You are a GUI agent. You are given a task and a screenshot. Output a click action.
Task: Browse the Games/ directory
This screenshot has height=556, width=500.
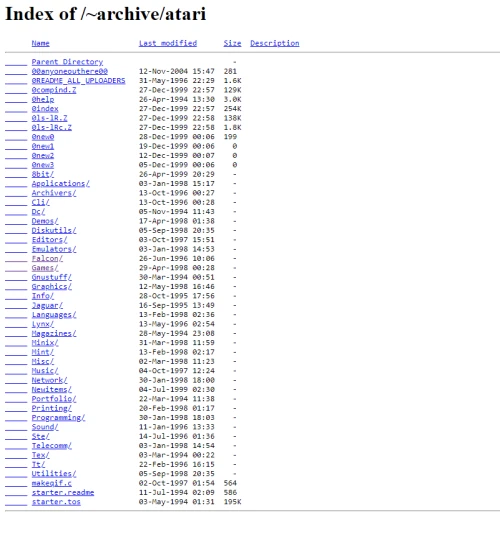(x=45, y=268)
